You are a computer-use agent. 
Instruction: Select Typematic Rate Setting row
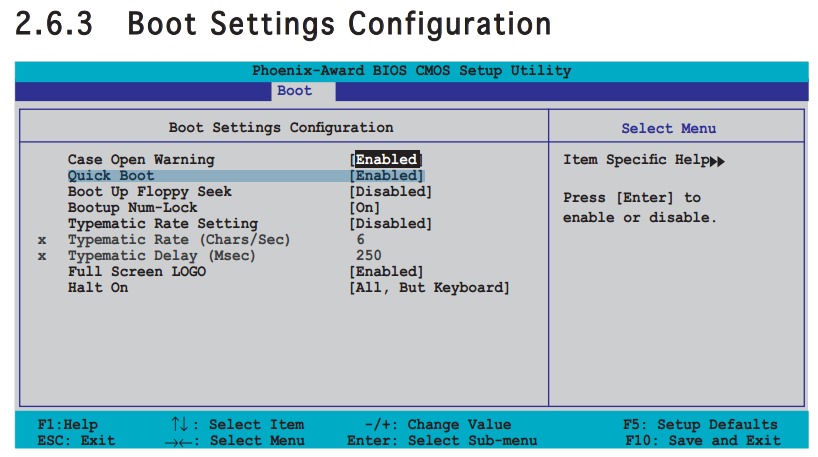163,224
